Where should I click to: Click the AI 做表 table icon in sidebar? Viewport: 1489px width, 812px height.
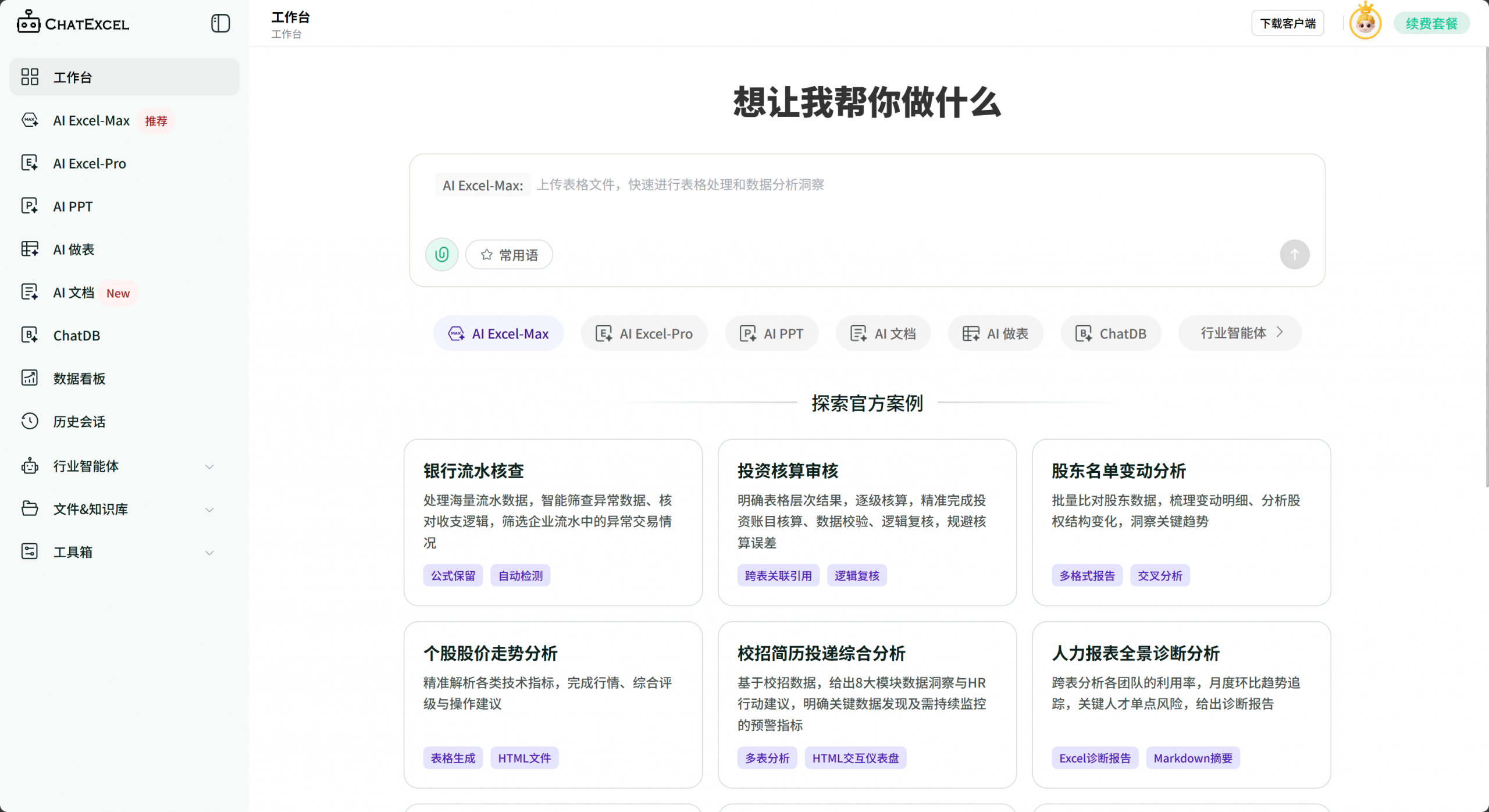(30, 249)
